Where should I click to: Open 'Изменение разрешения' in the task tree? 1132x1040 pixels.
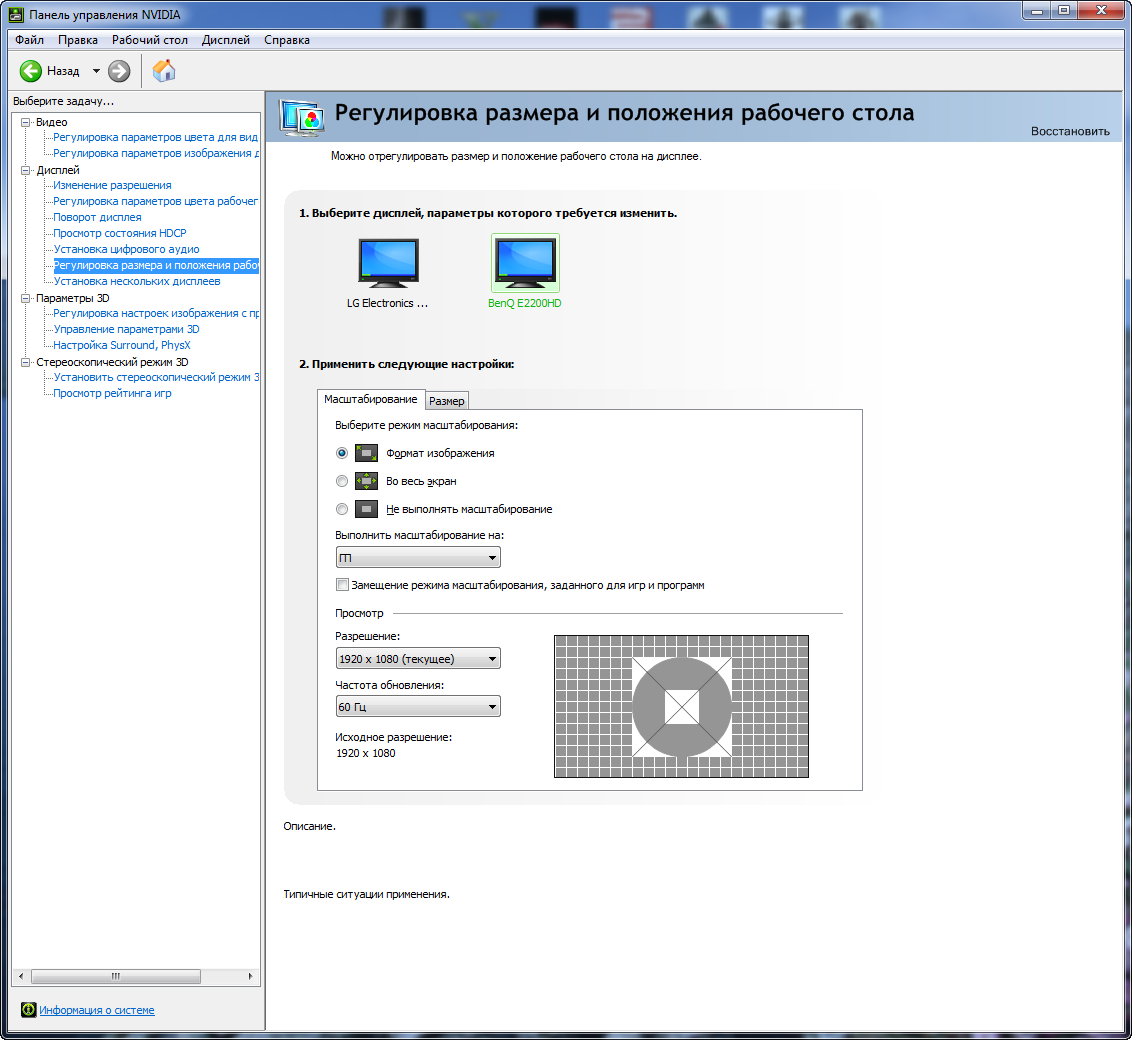coord(112,185)
